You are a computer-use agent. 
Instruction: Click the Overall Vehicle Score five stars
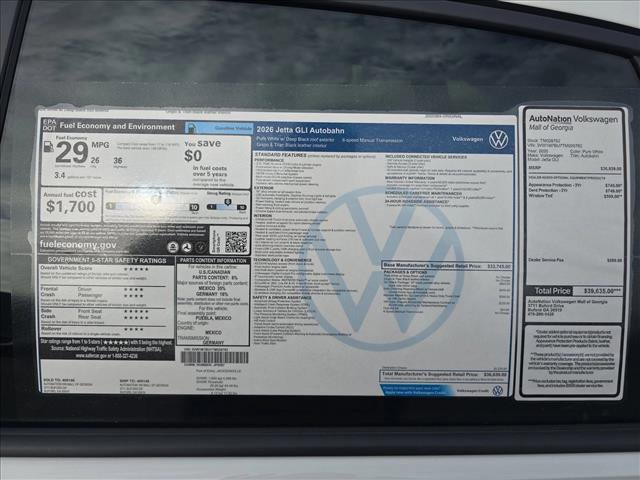click(x=136, y=269)
